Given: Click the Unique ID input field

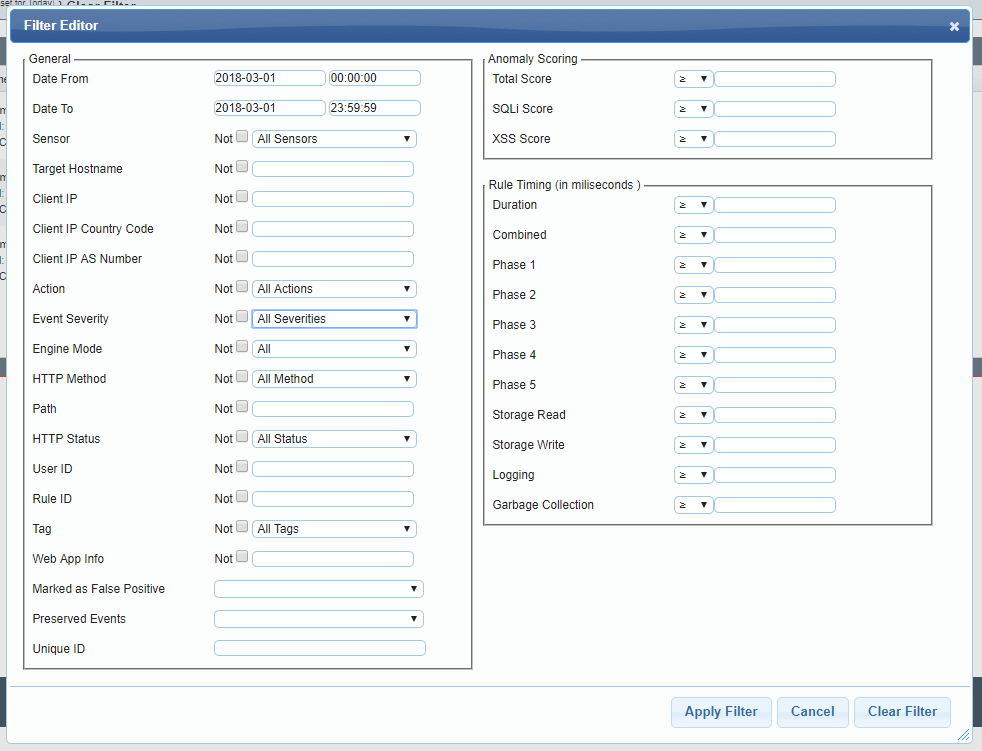Looking at the screenshot, I should [x=319, y=648].
